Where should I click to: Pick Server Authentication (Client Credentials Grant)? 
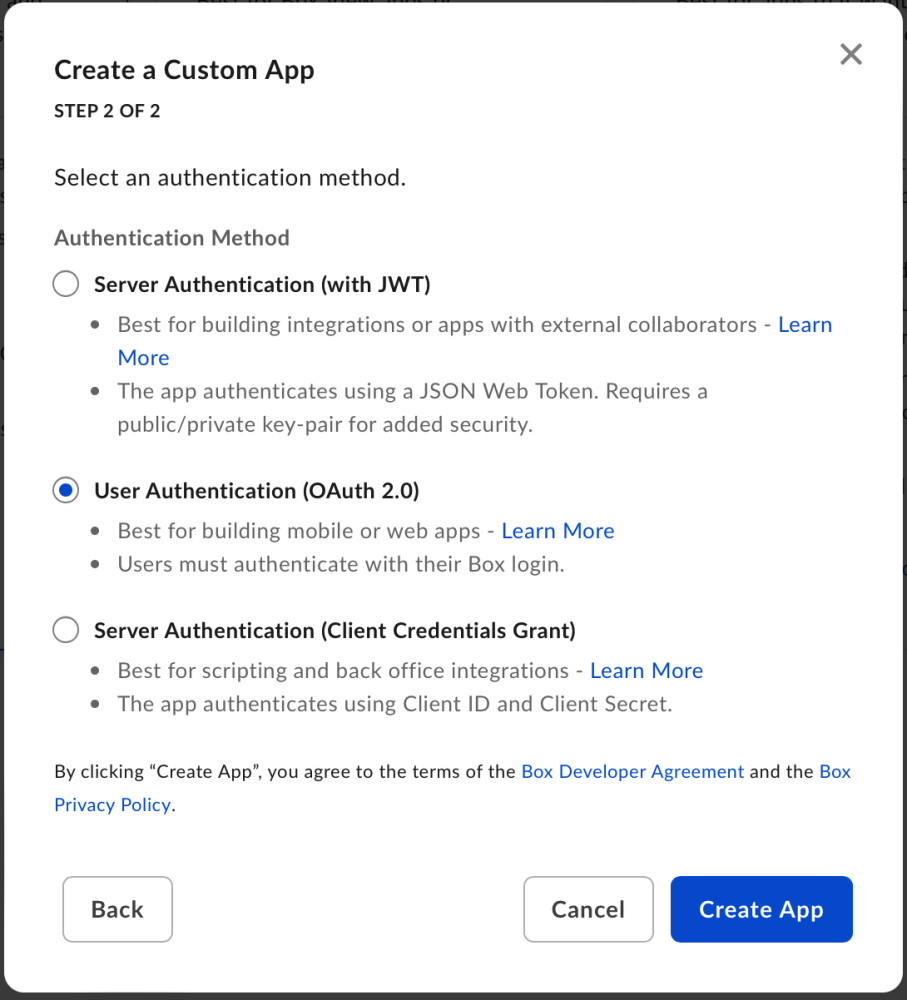[x=65, y=630]
